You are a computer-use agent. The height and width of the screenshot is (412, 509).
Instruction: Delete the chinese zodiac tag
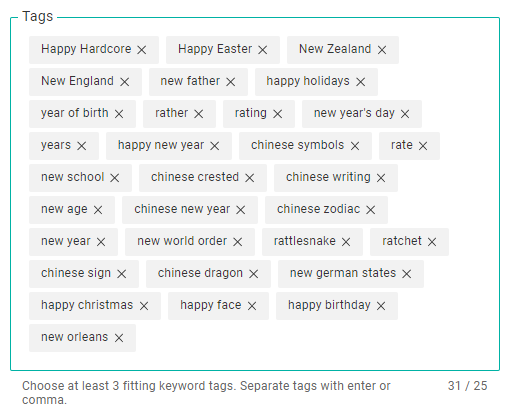371,210
